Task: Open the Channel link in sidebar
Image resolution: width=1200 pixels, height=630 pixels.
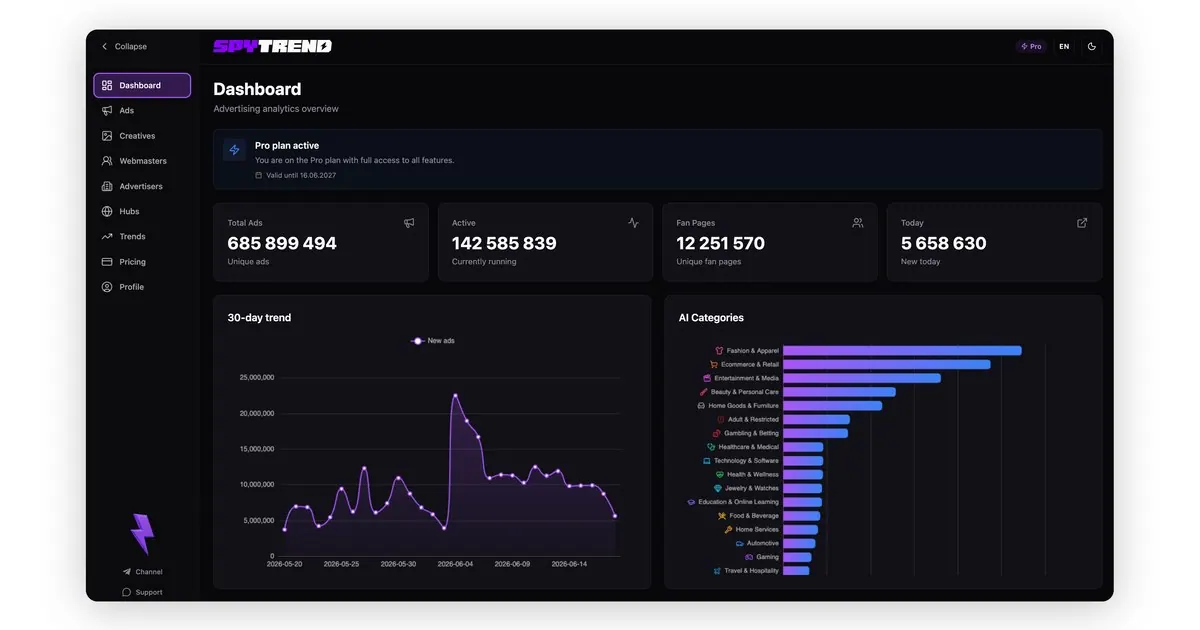Action: click(x=142, y=572)
